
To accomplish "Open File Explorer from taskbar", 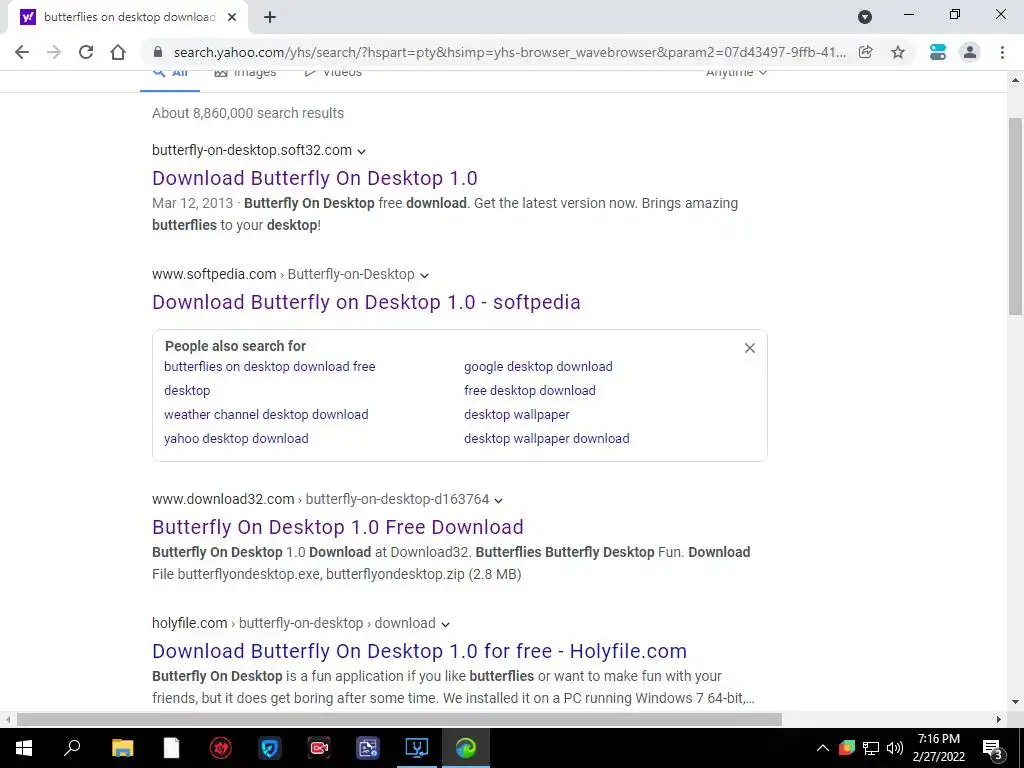I will click(122, 748).
